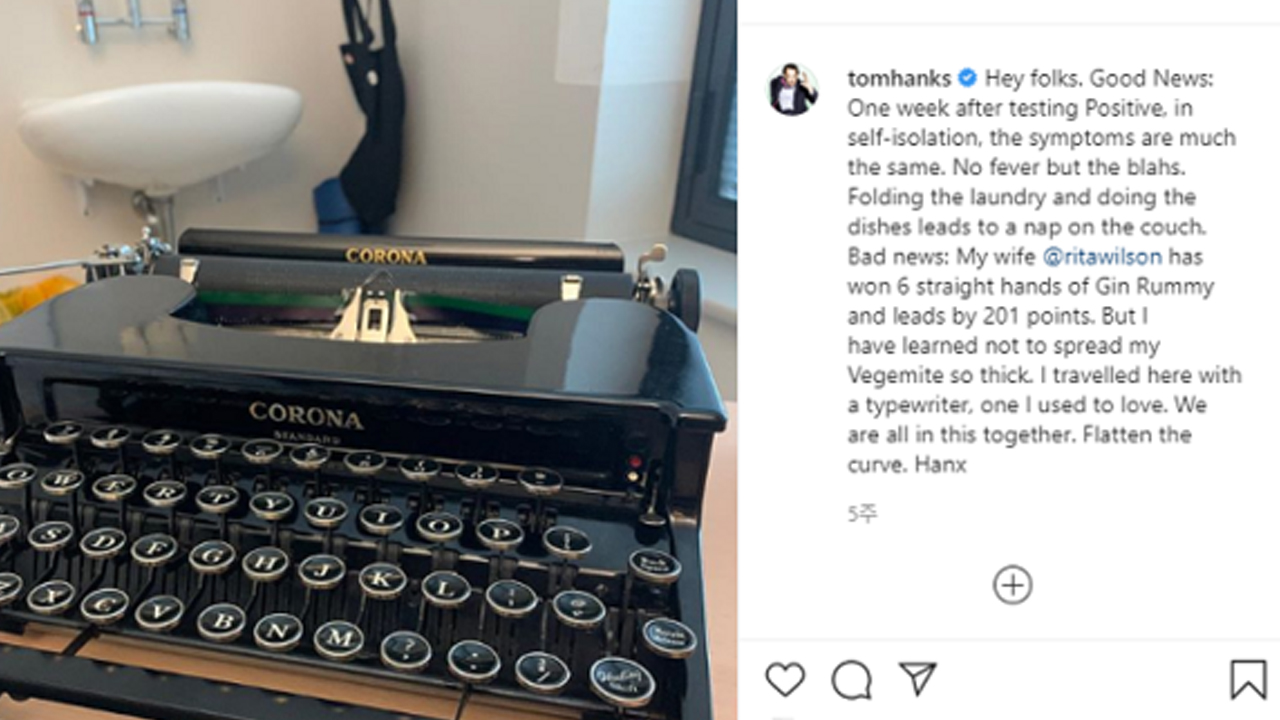The width and height of the screenshot is (1280, 720).
Task: Like the post with the heart icon
Action: coord(785,680)
